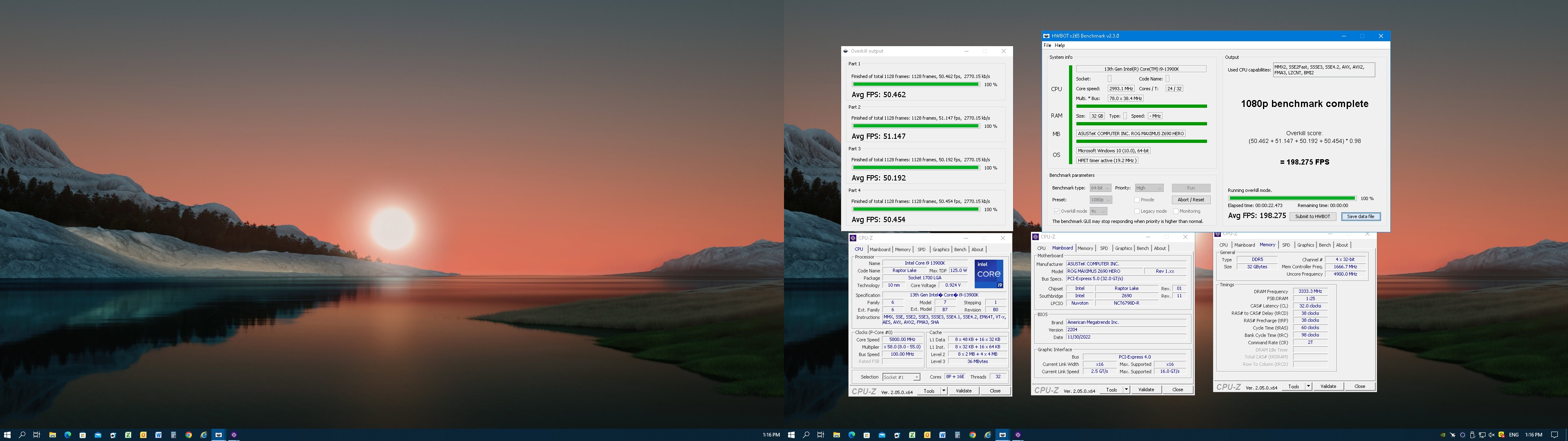Click Core Speed 5800.00 MHz field in CPU-Z
The width and height of the screenshot is (1568, 441).
pos(902,340)
